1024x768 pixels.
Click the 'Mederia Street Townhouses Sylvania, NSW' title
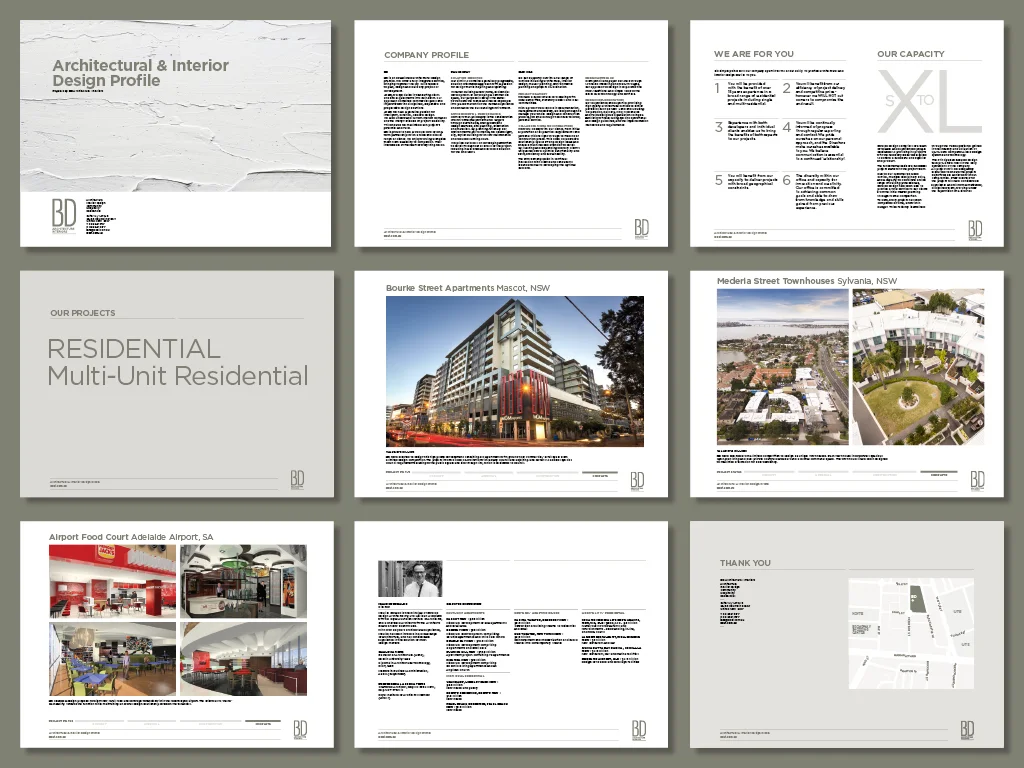pyautogui.click(x=807, y=281)
